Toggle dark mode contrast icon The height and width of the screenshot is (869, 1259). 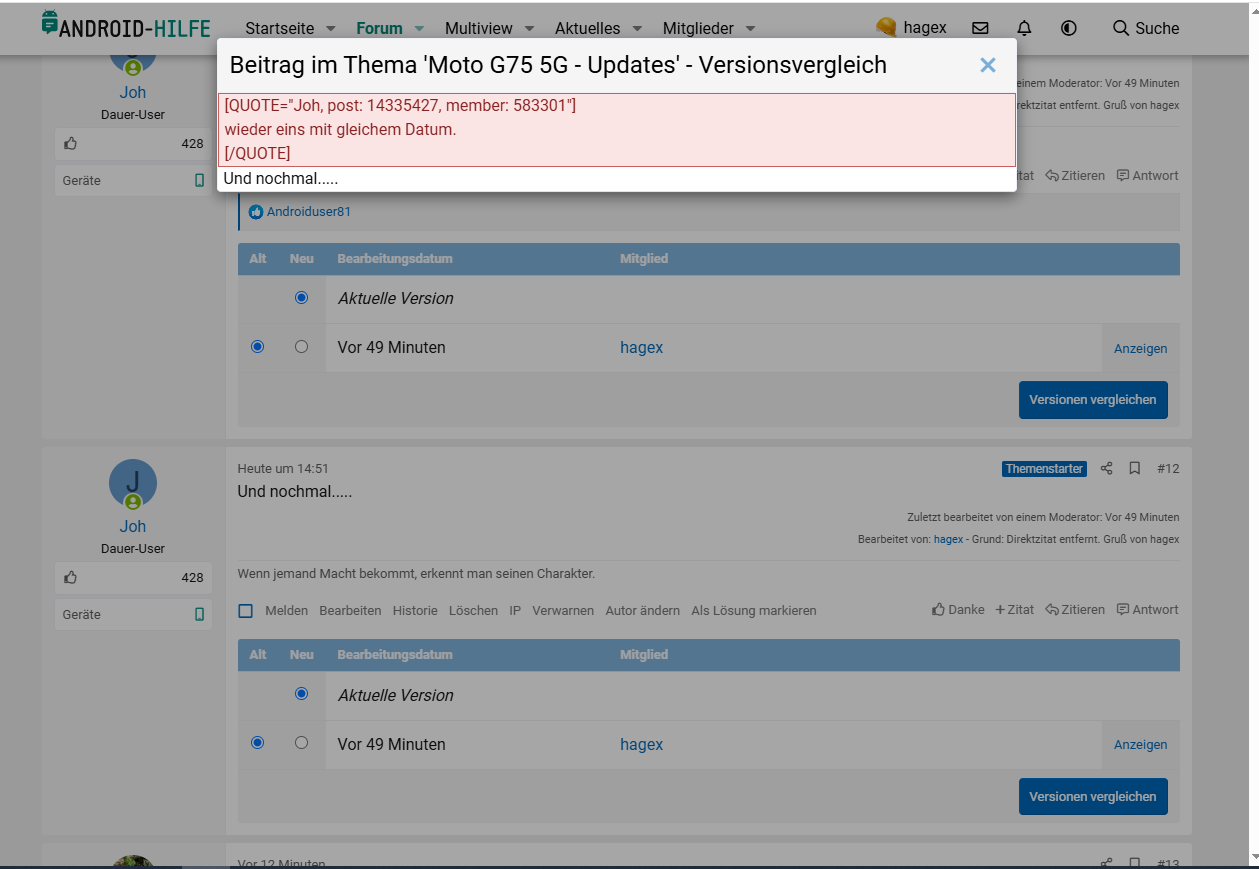click(1068, 28)
